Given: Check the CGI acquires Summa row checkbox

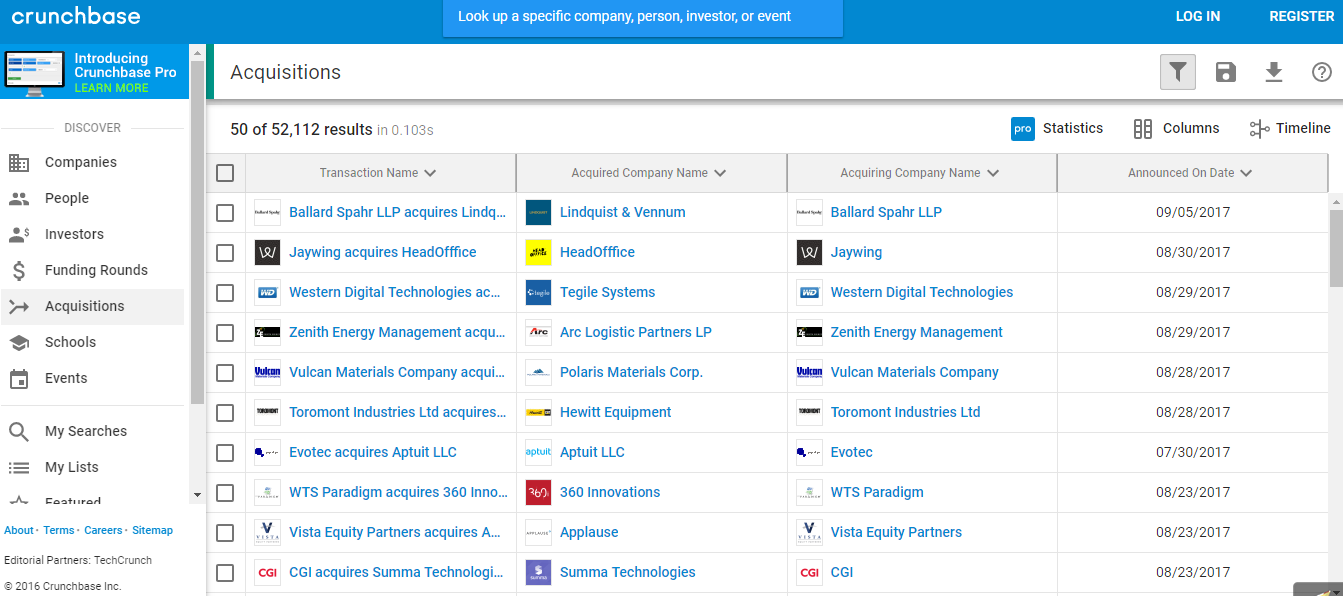Looking at the screenshot, I should (225, 572).
